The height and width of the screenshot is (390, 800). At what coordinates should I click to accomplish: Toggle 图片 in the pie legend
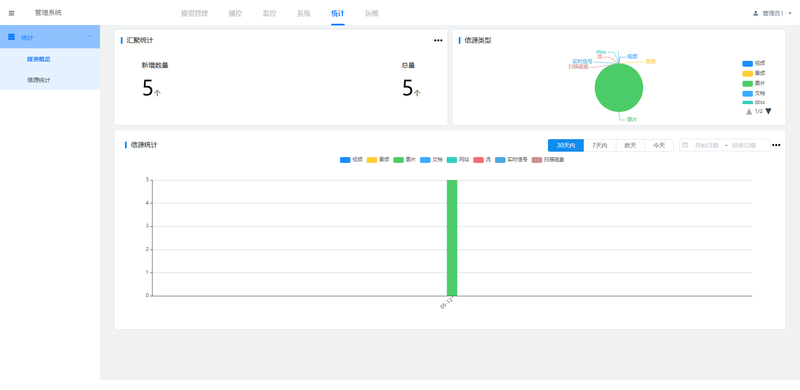click(754, 83)
